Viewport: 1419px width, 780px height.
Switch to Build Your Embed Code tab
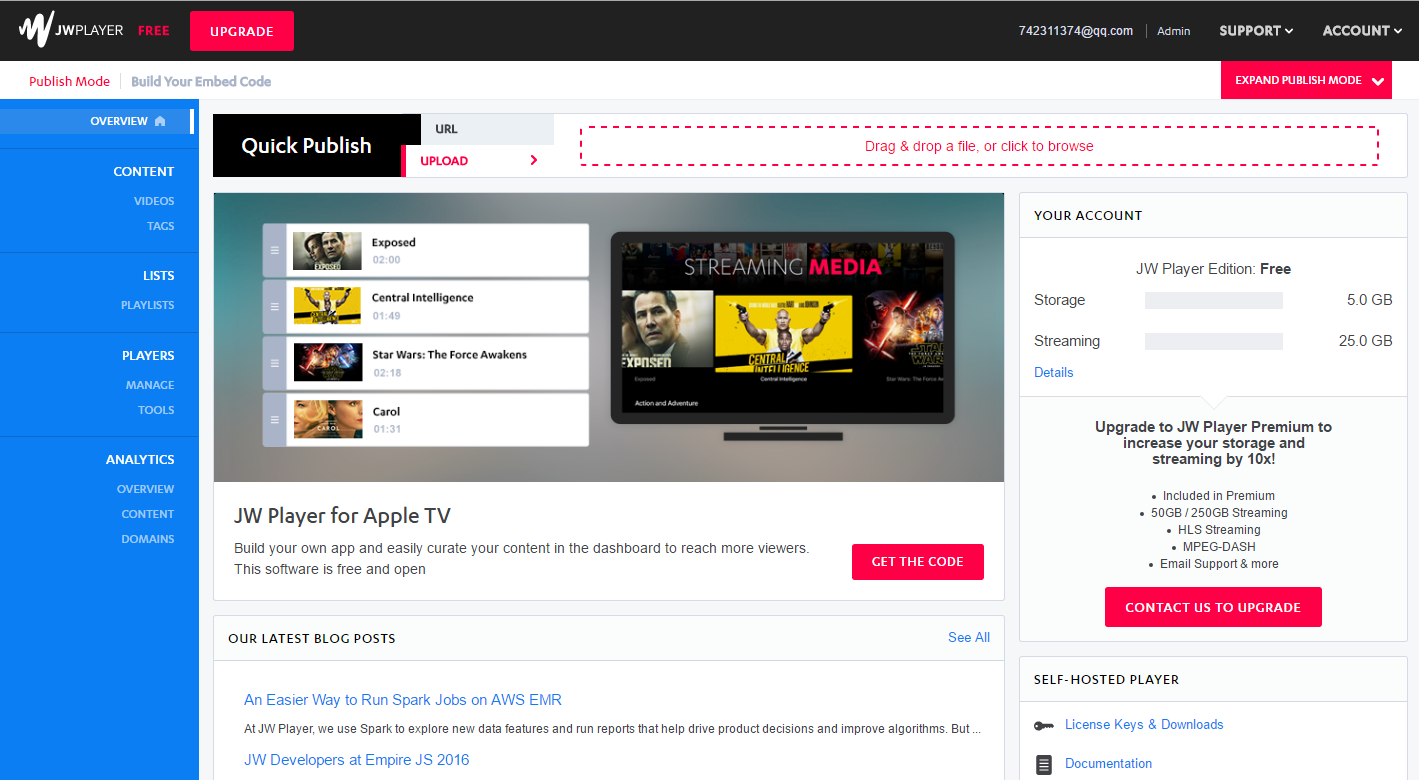[x=201, y=81]
